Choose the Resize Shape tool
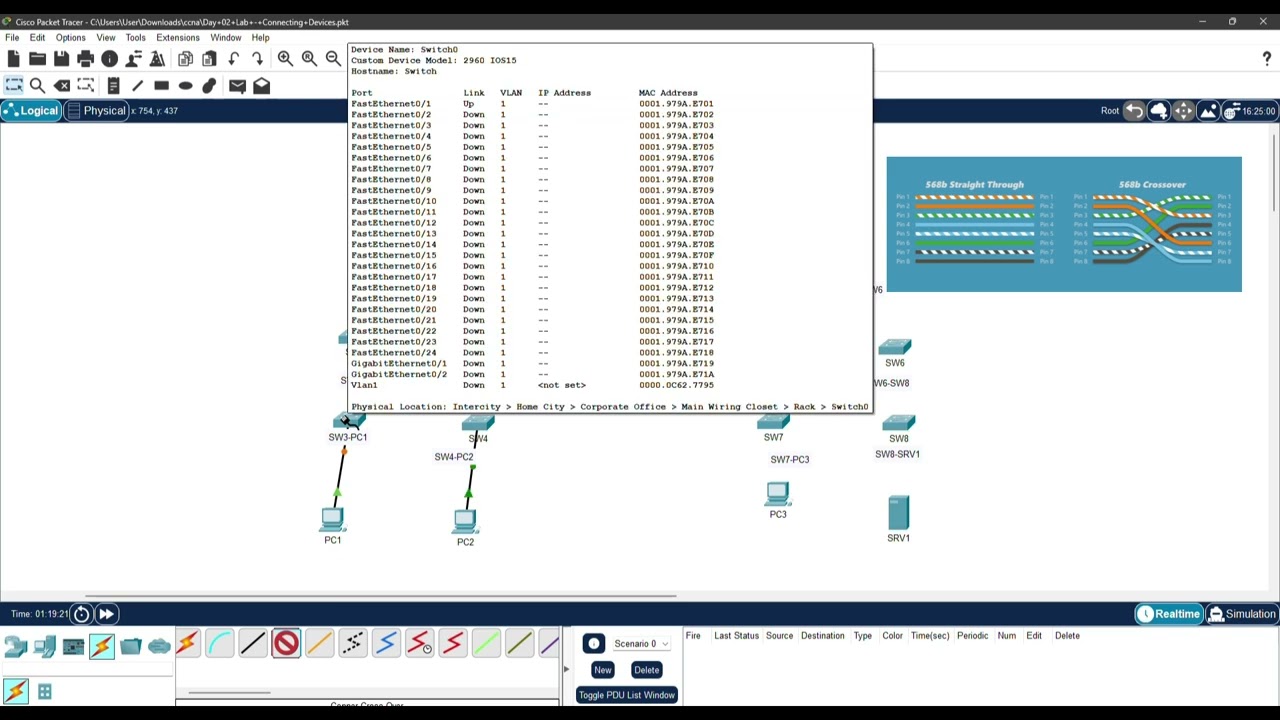The image size is (1280, 720). (85, 85)
